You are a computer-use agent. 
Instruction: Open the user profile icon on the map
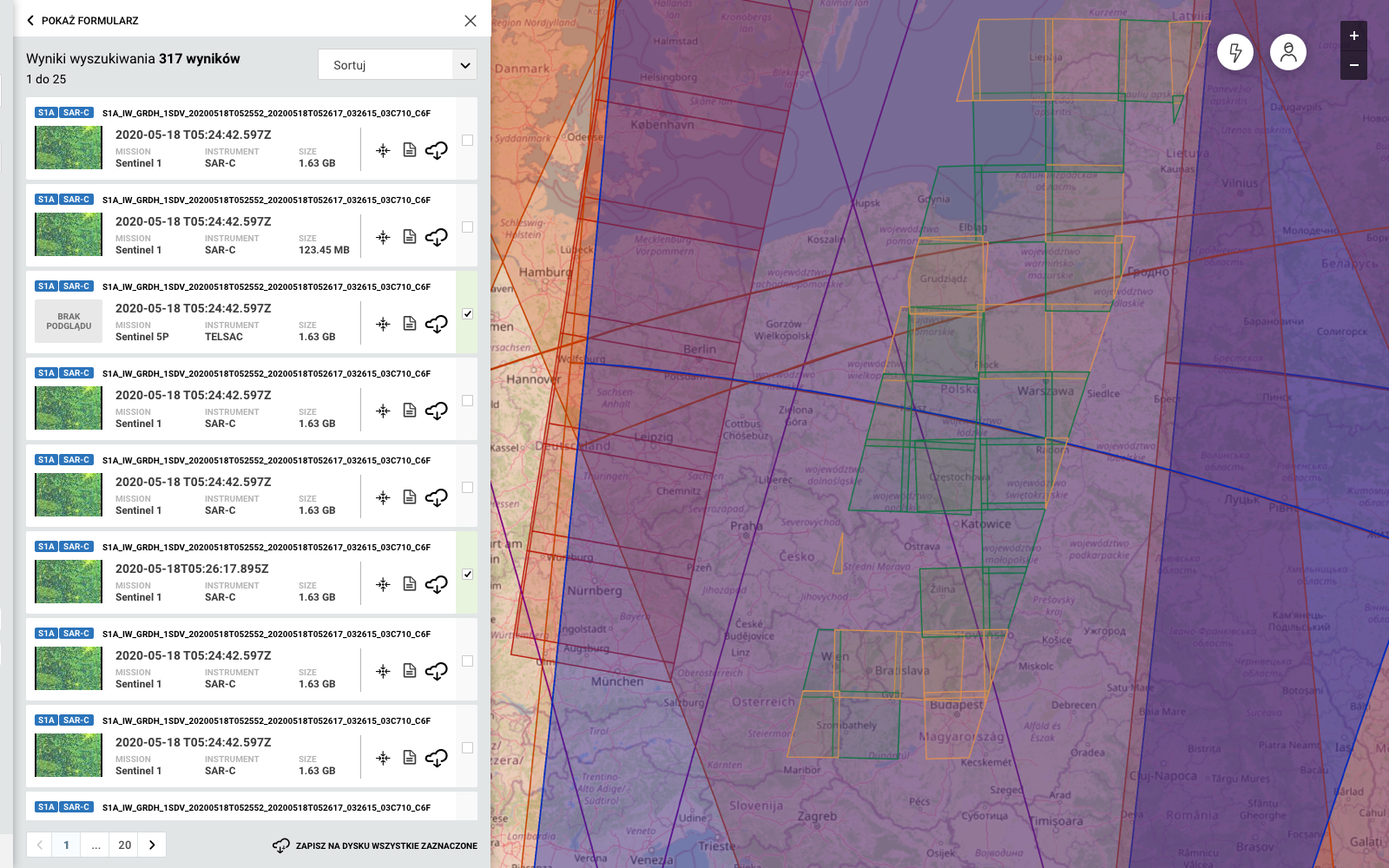coord(1287,52)
